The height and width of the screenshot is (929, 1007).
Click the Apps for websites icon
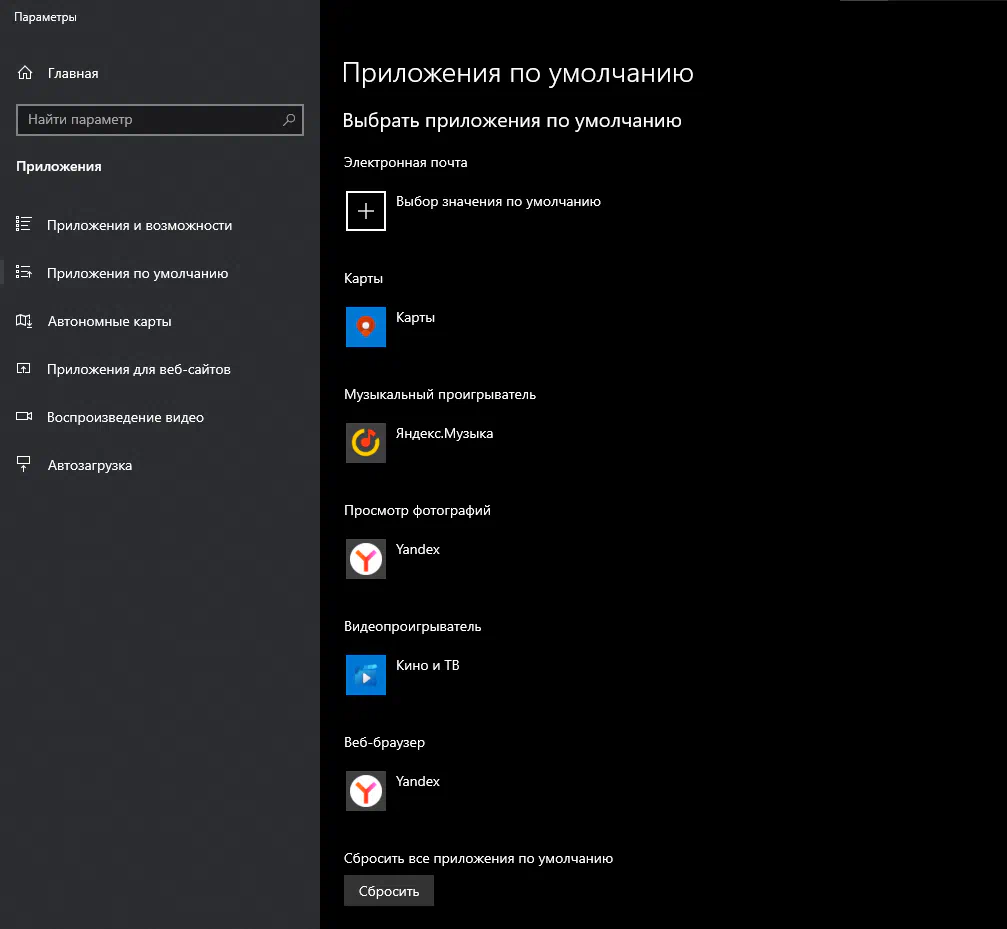(24, 369)
